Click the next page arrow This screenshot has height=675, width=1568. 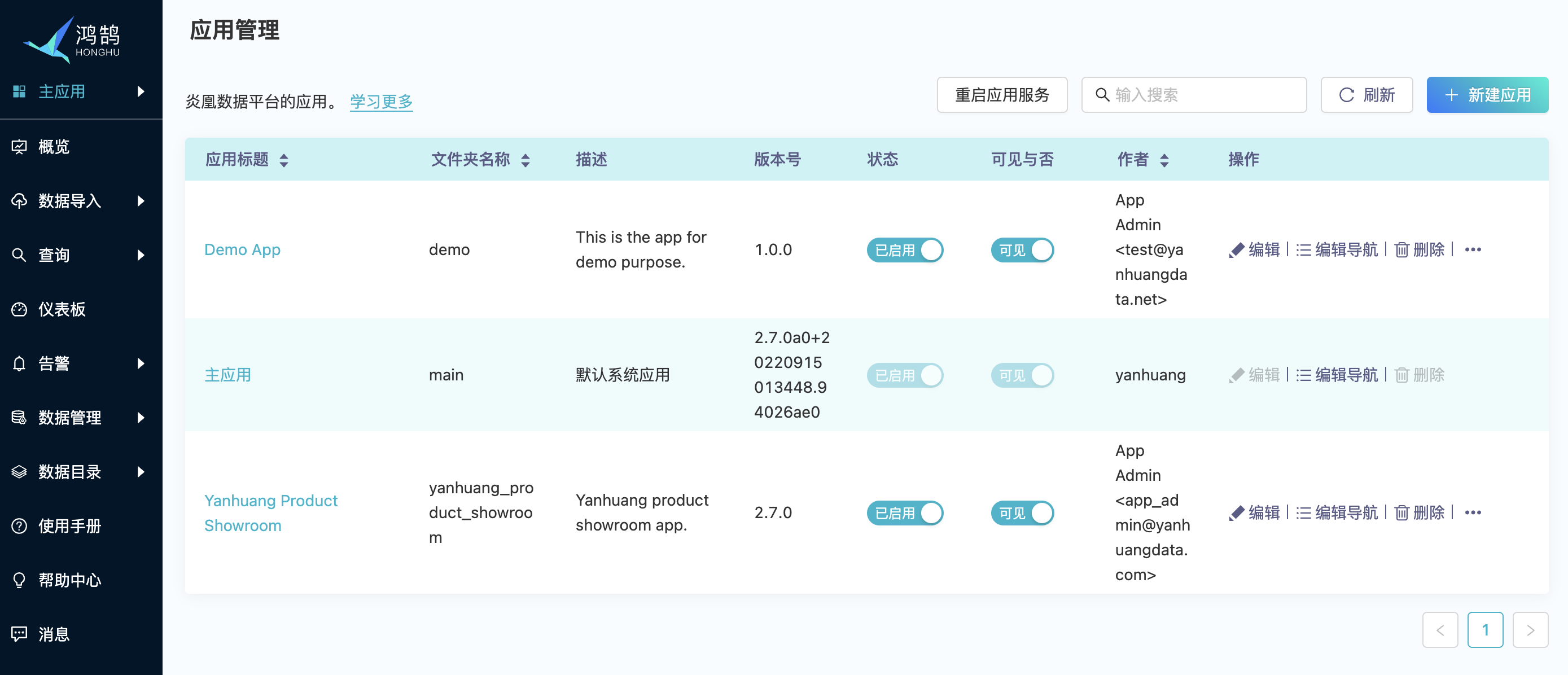[1530, 630]
